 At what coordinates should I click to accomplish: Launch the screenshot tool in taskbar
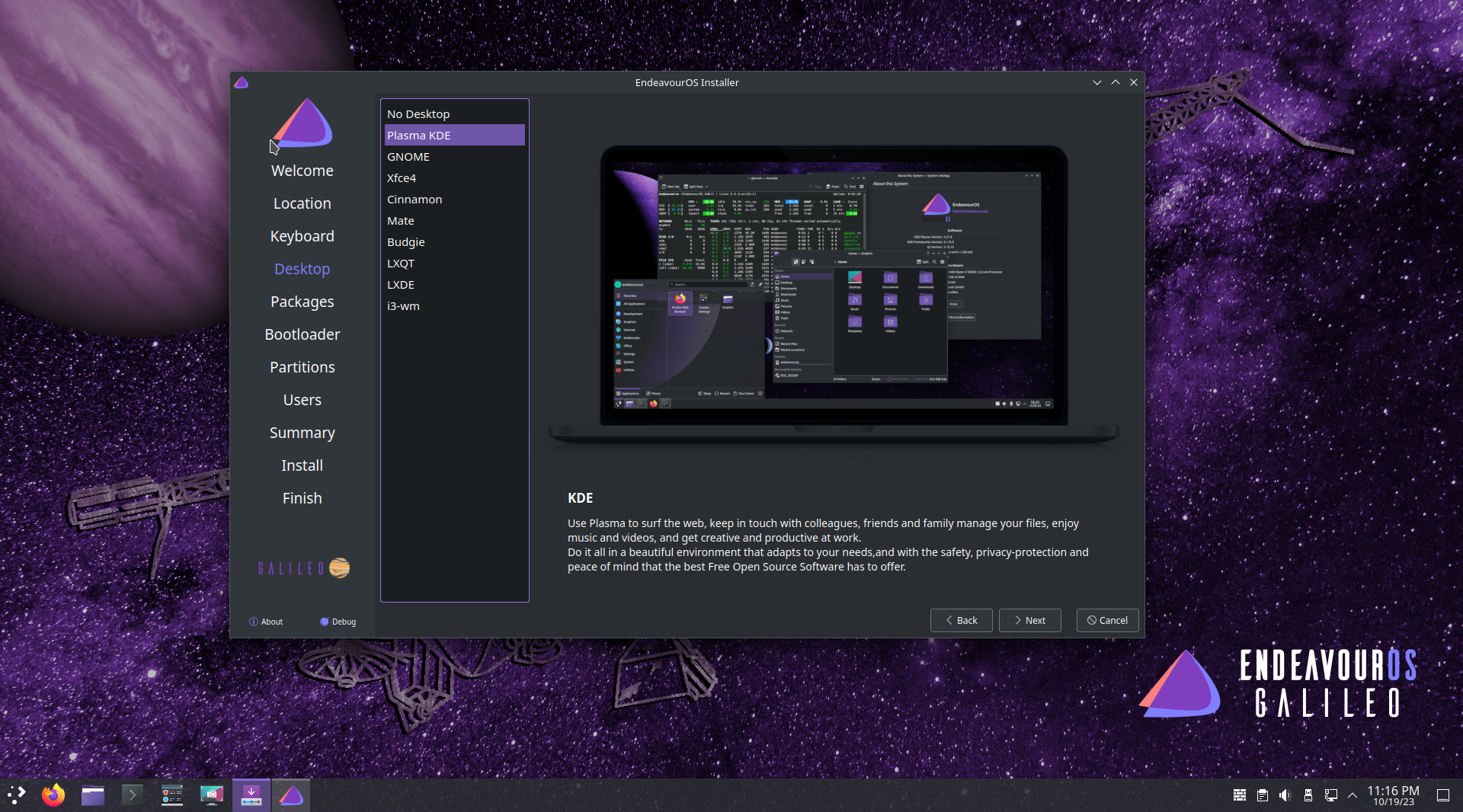coord(212,795)
